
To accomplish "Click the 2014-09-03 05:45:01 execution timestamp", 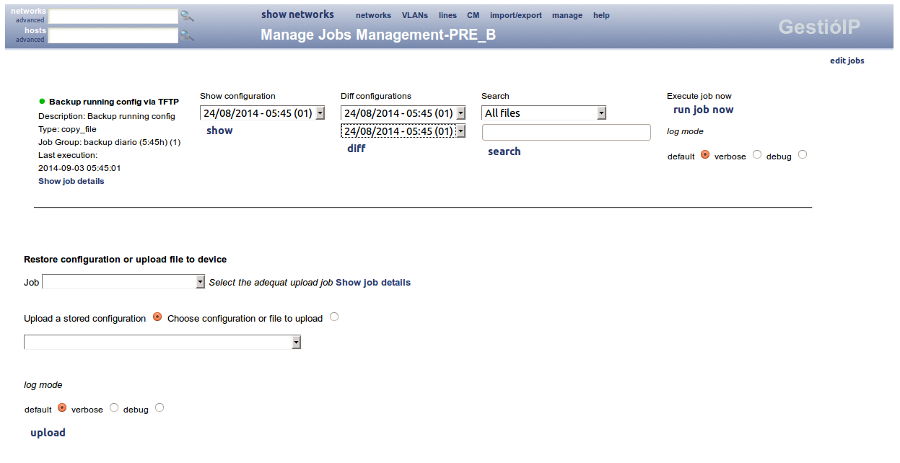I will 79,169.
